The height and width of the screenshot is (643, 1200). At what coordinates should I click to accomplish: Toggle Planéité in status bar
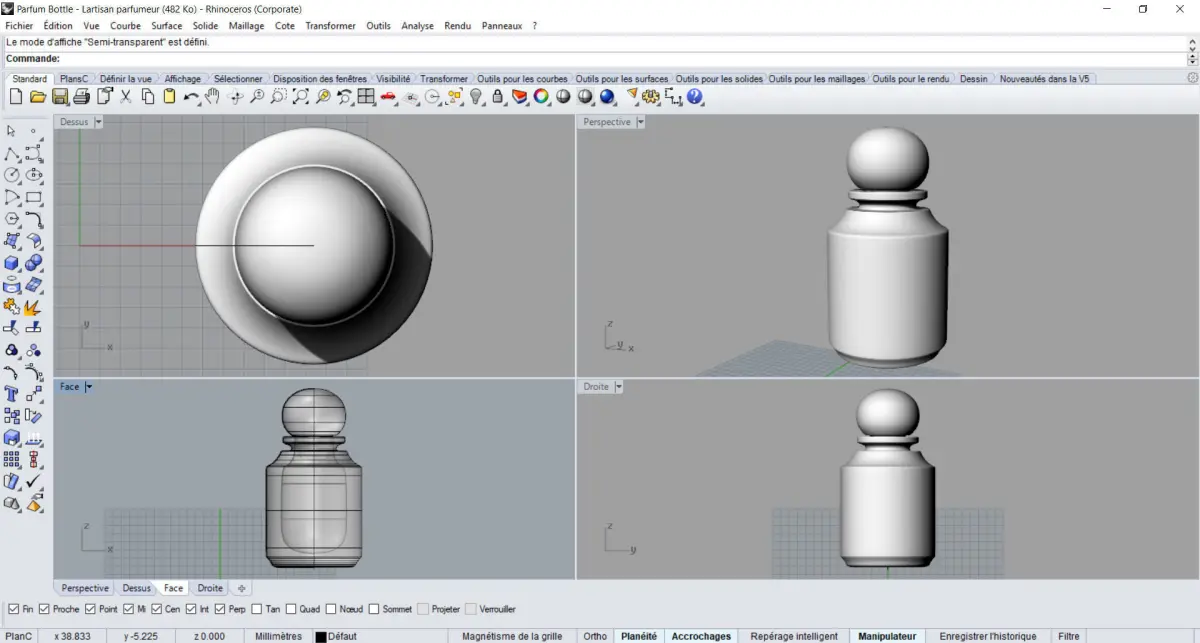[639, 636]
